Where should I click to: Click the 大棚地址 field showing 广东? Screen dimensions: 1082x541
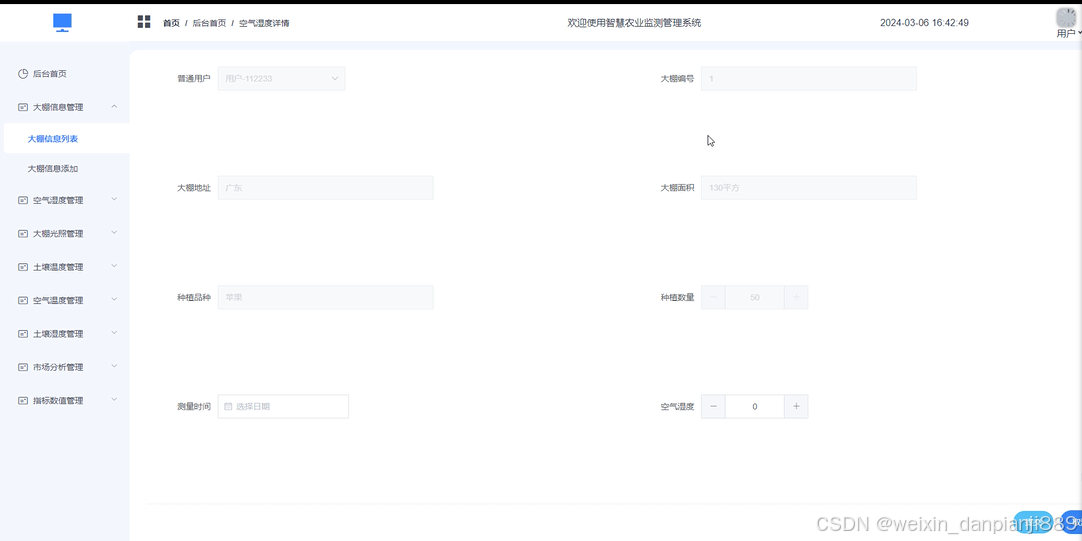point(326,188)
